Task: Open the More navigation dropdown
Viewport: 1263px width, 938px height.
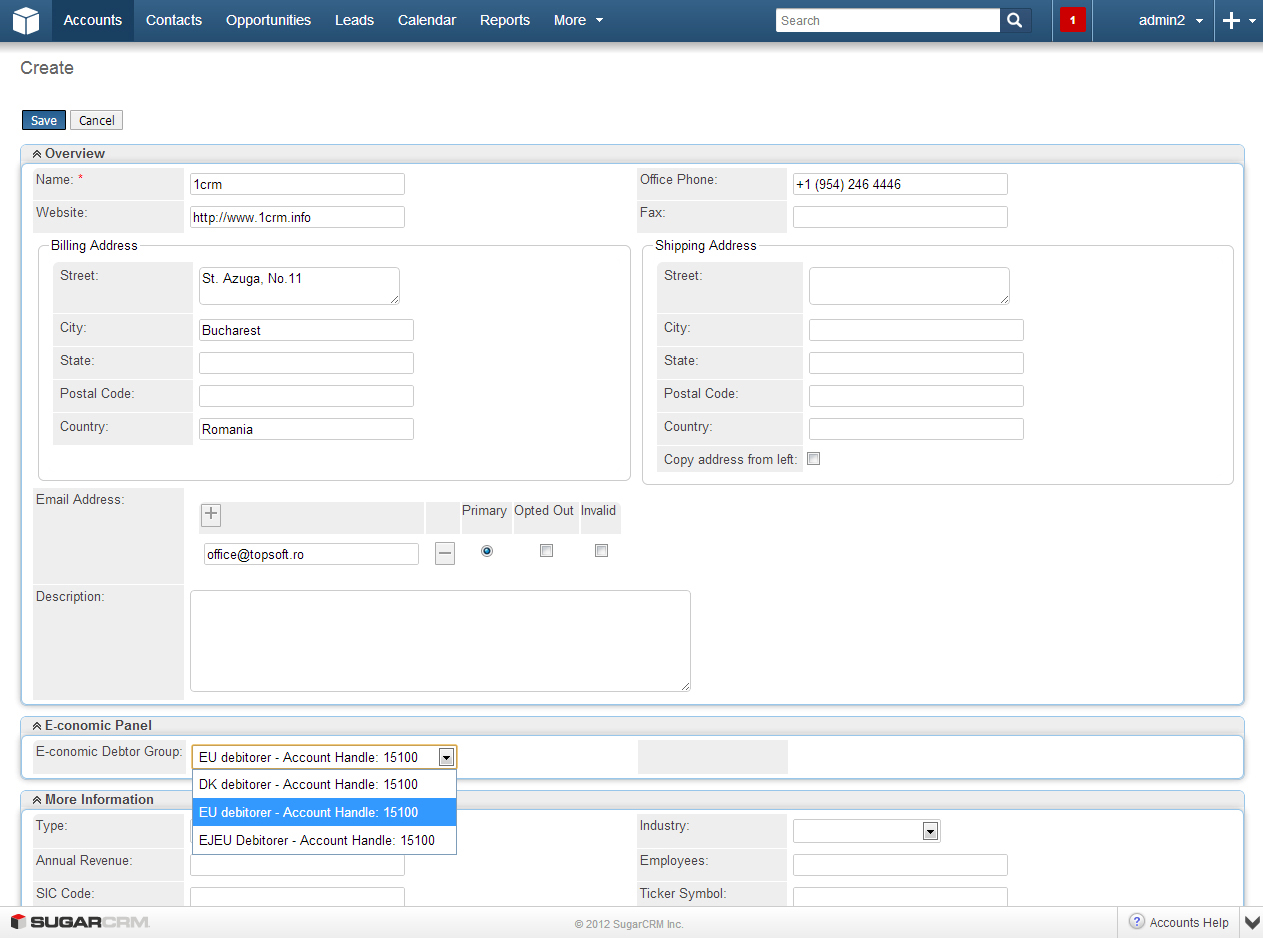Action: pyautogui.click(x=578, y=20)
